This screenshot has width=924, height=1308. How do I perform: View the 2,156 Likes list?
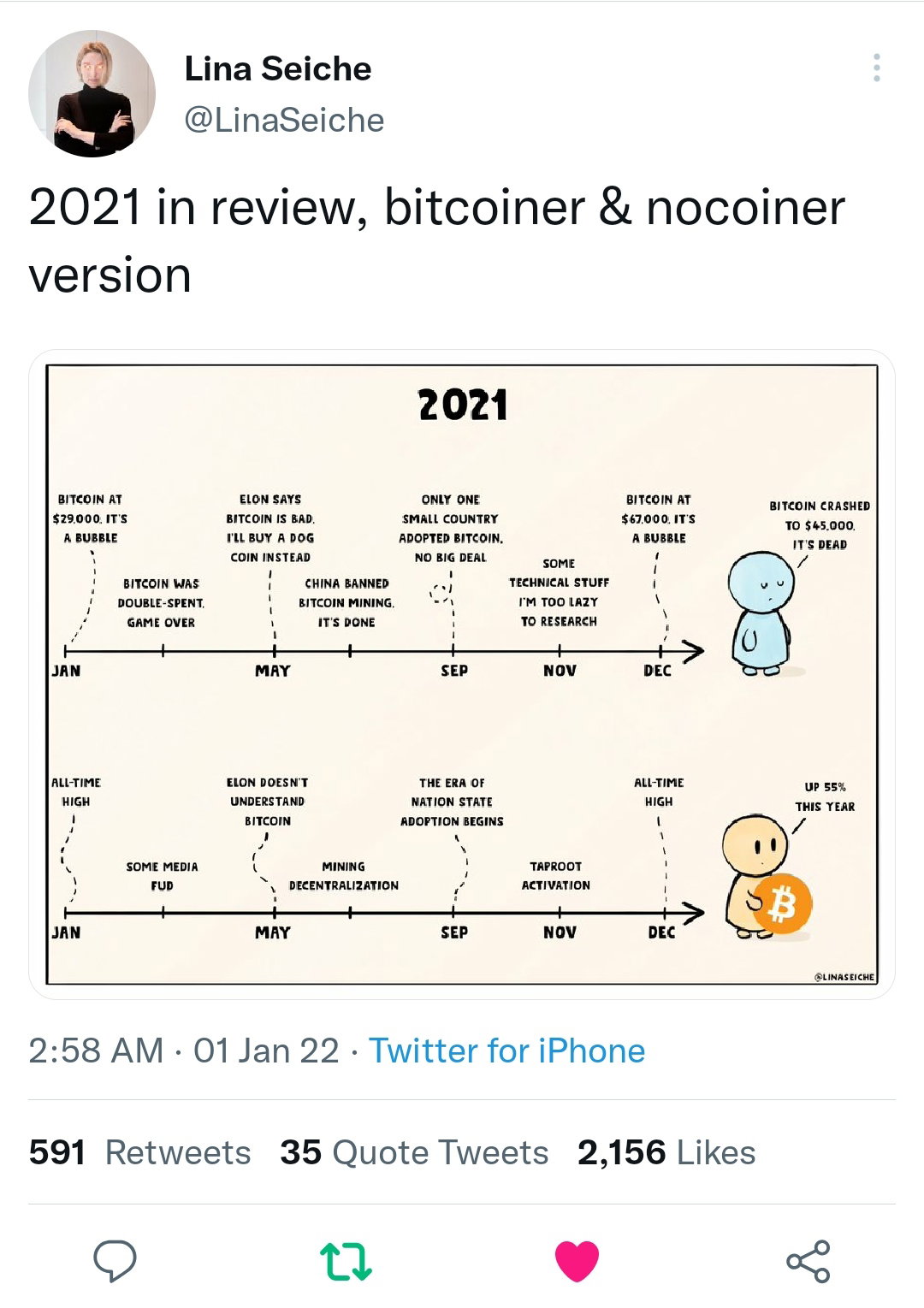[x=666, y=1152]
